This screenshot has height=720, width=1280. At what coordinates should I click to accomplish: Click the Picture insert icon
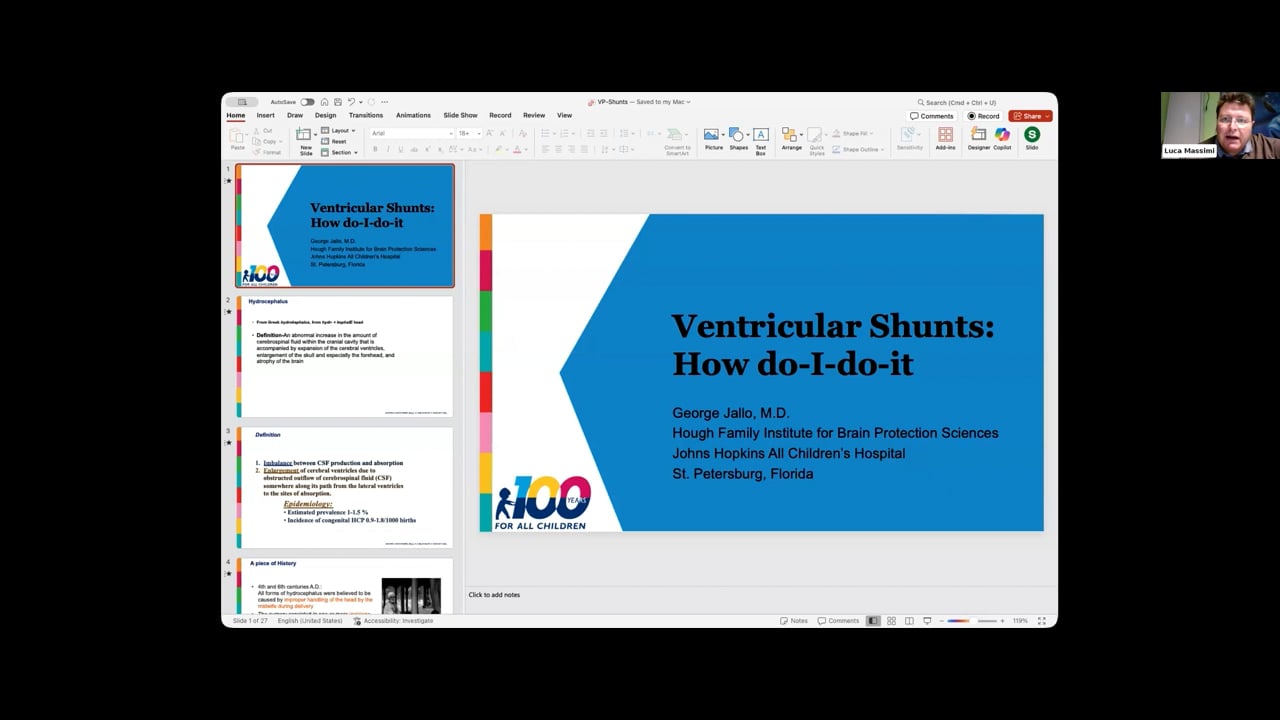tap(711, 134)
